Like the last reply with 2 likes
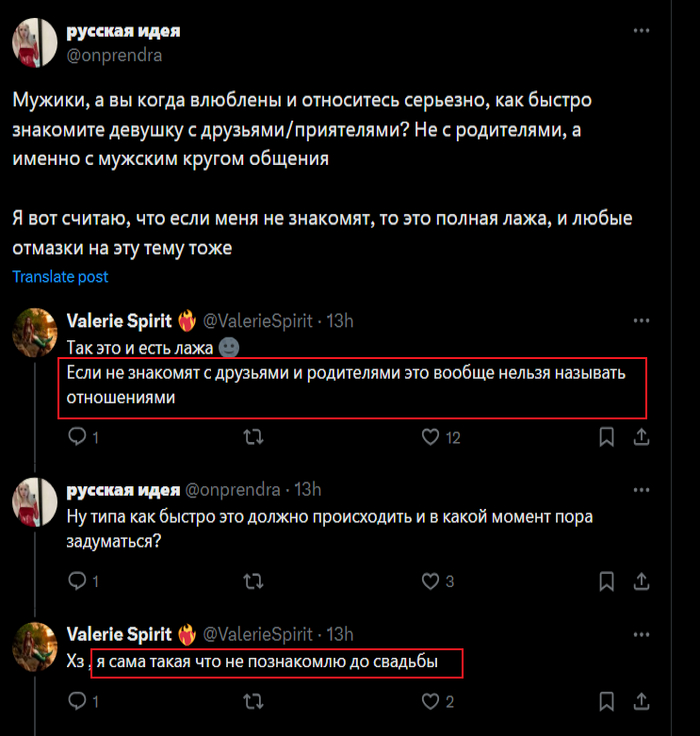The height and width of the screenshot is (736, 700). [x=431, y=702]
